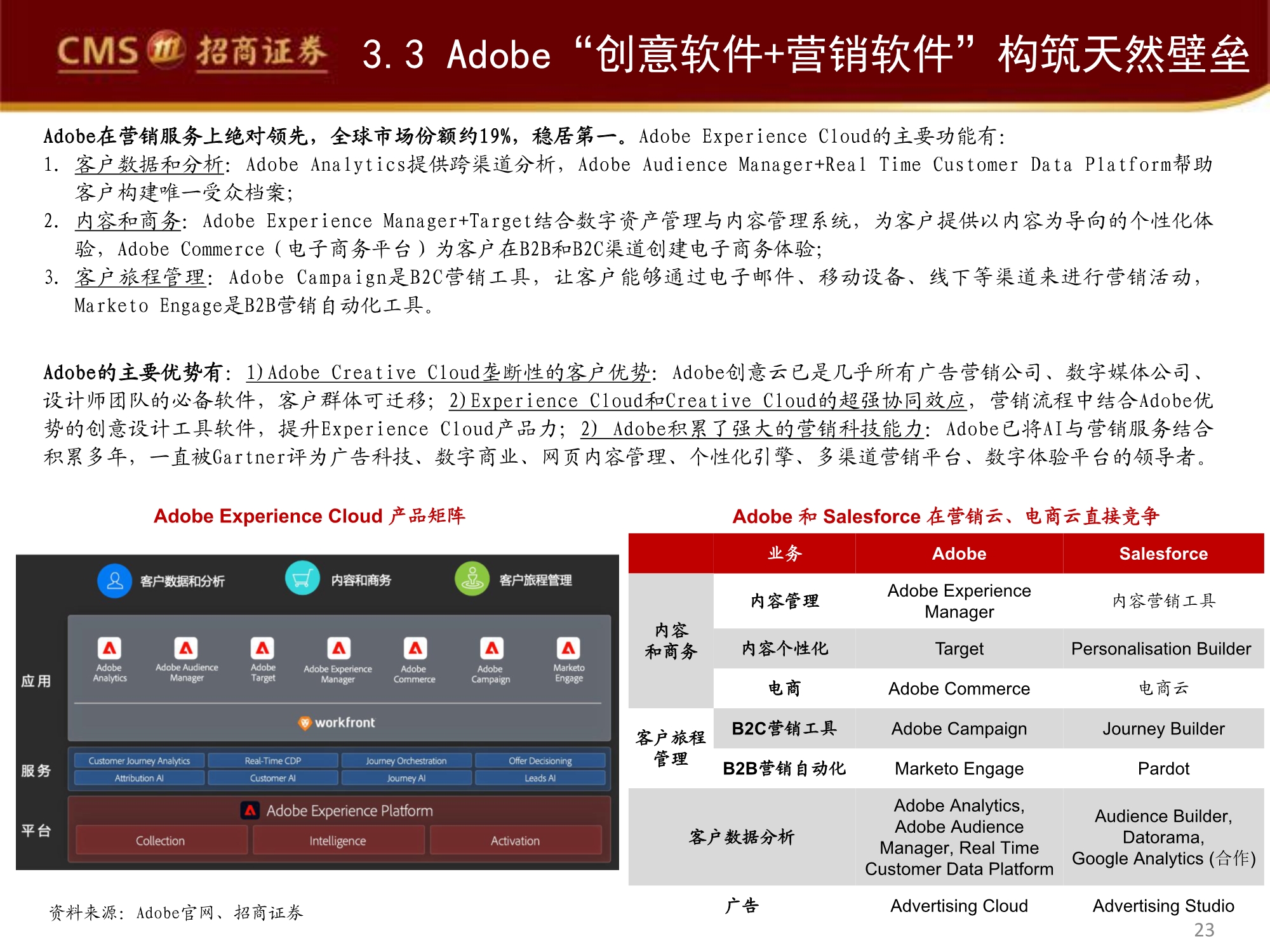Click the Activation platform button

[516, 840]
